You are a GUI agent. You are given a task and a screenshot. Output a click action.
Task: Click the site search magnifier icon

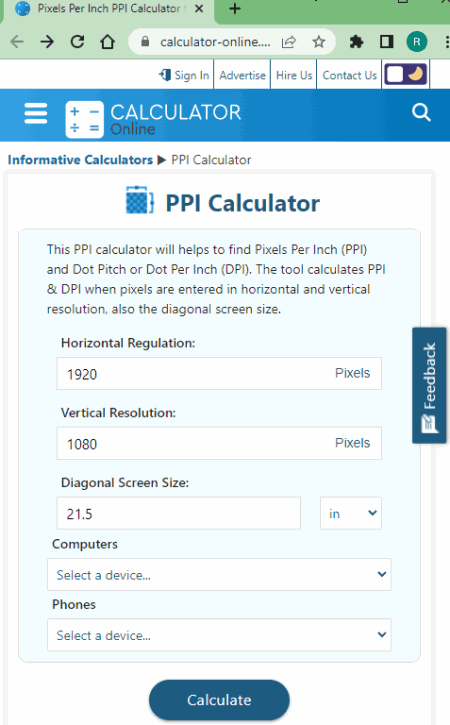pyautogui.click(x=421, y=112)
